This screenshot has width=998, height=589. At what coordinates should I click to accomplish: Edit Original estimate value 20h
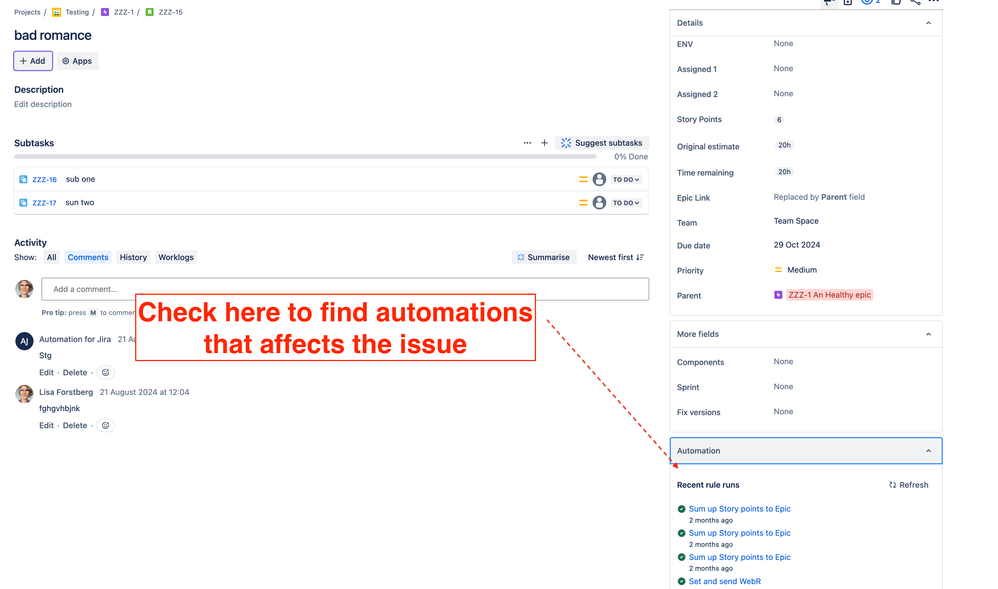coord(784,145)
